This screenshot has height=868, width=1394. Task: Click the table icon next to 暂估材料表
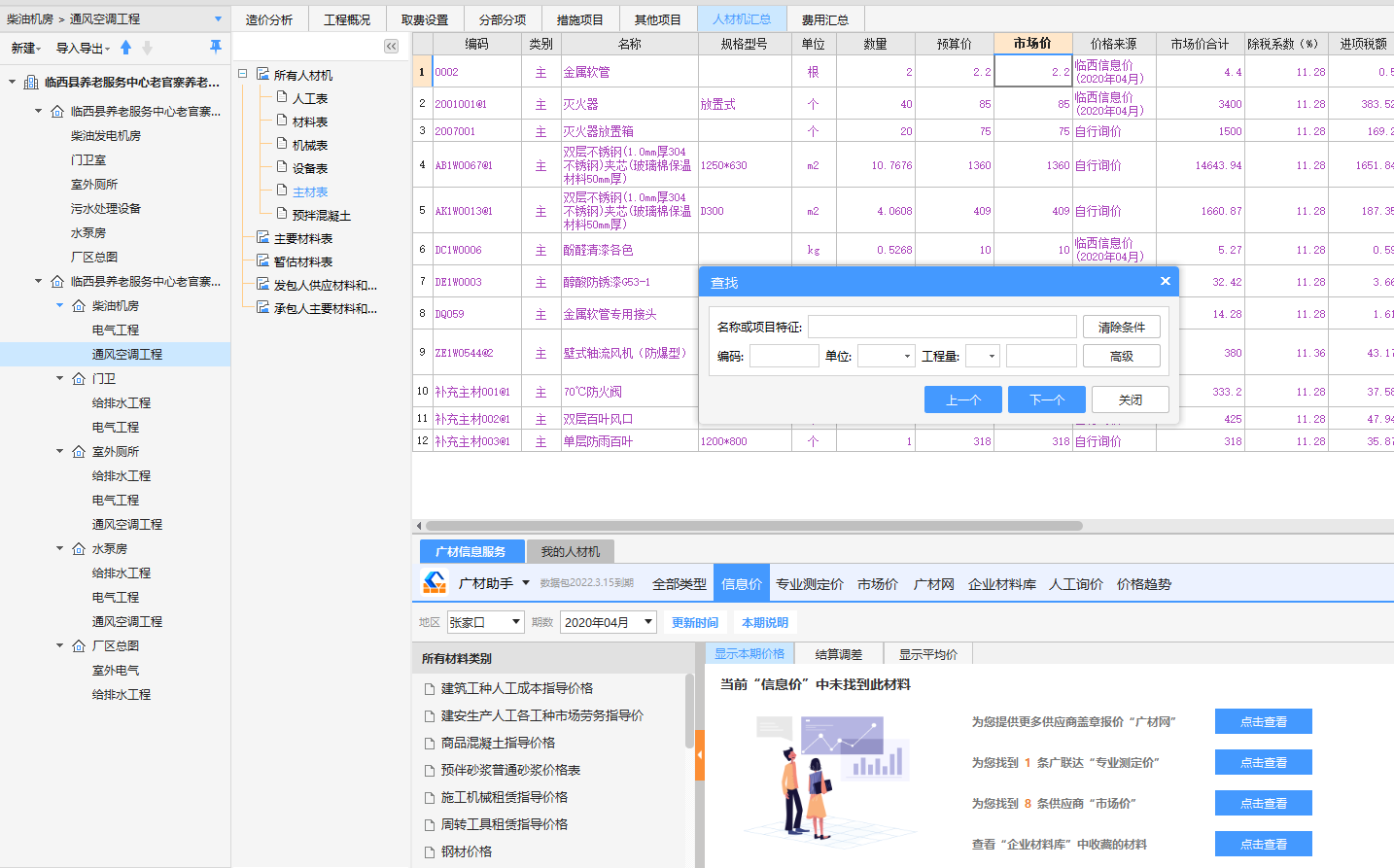[x=262, y=260]
